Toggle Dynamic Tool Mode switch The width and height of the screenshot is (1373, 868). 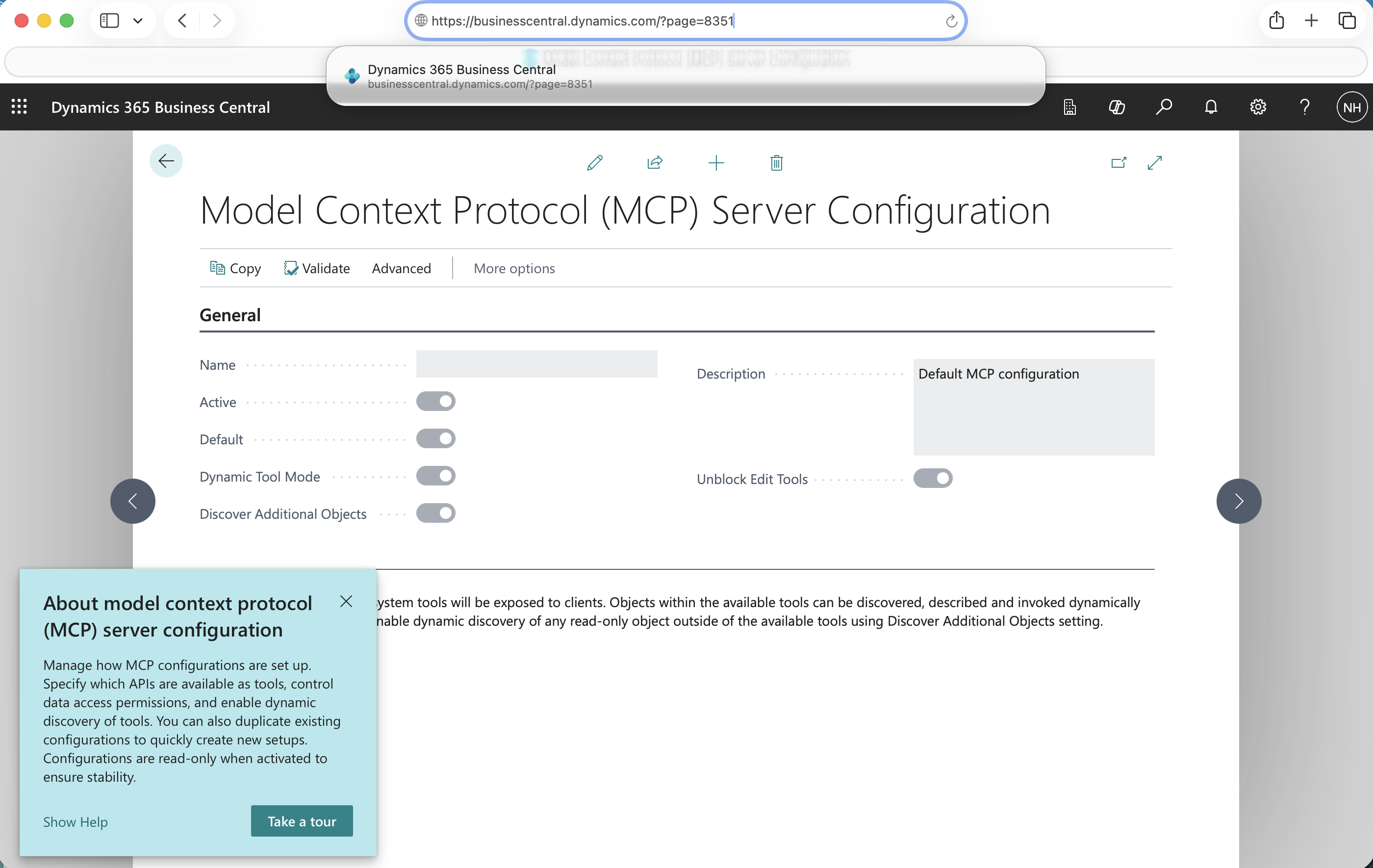point(435,476)
